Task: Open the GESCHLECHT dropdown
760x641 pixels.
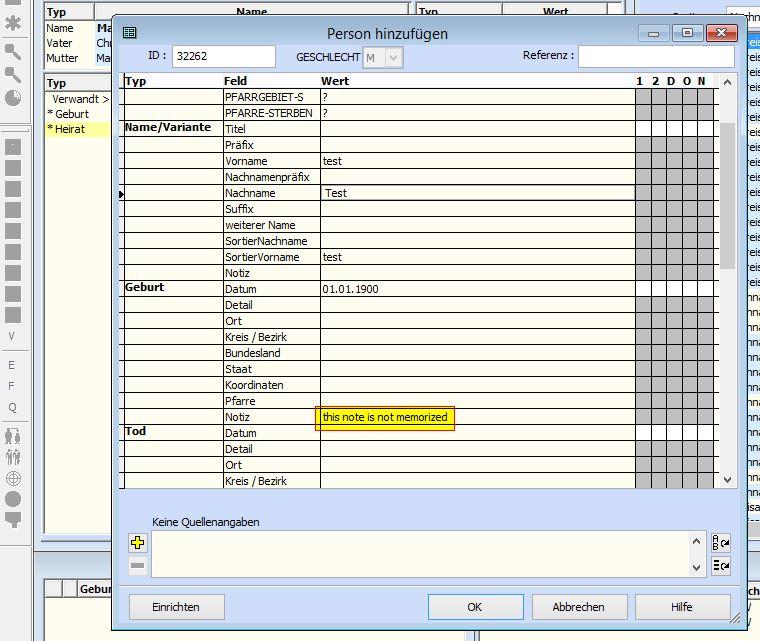Action: (x=394, y=58)
